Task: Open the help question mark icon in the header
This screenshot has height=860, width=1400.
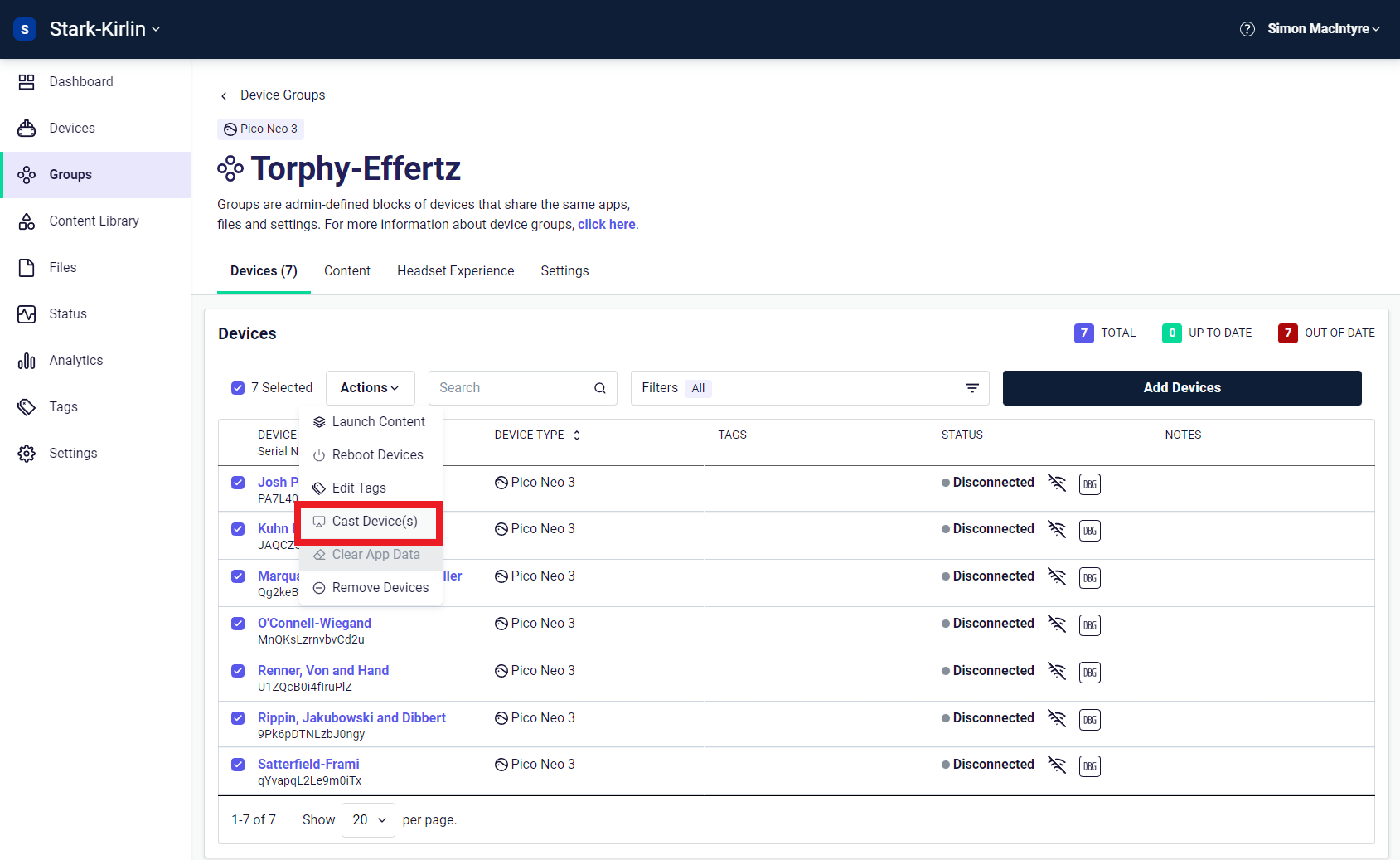Action: (x=1247, y=28)
